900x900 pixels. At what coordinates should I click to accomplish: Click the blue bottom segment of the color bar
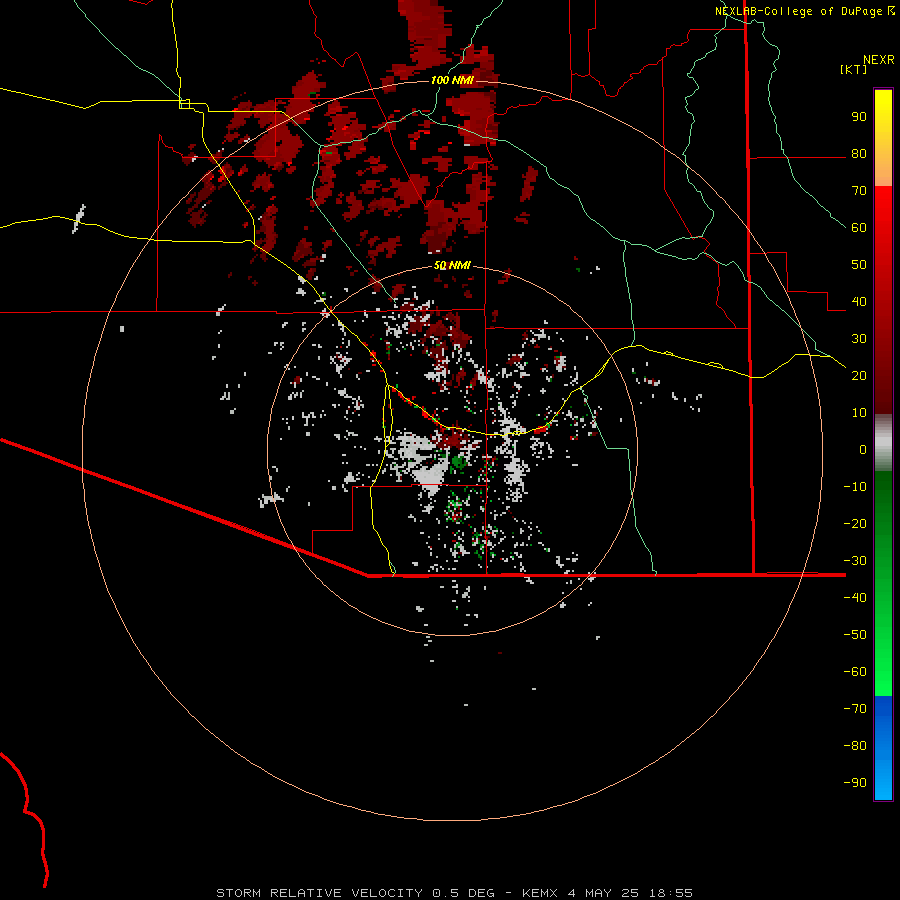883,748
